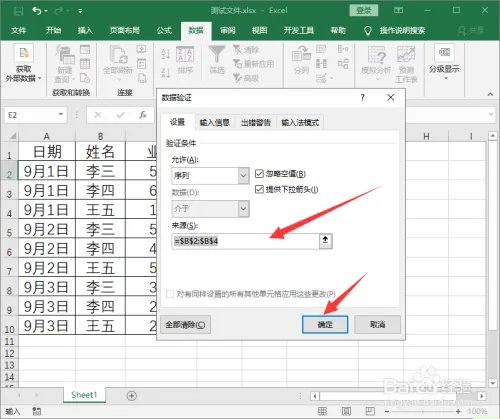The width and height of the screenshot is (500, 419).
Task: Switch to the 输入信息 tab
Action: coord(214,123)
